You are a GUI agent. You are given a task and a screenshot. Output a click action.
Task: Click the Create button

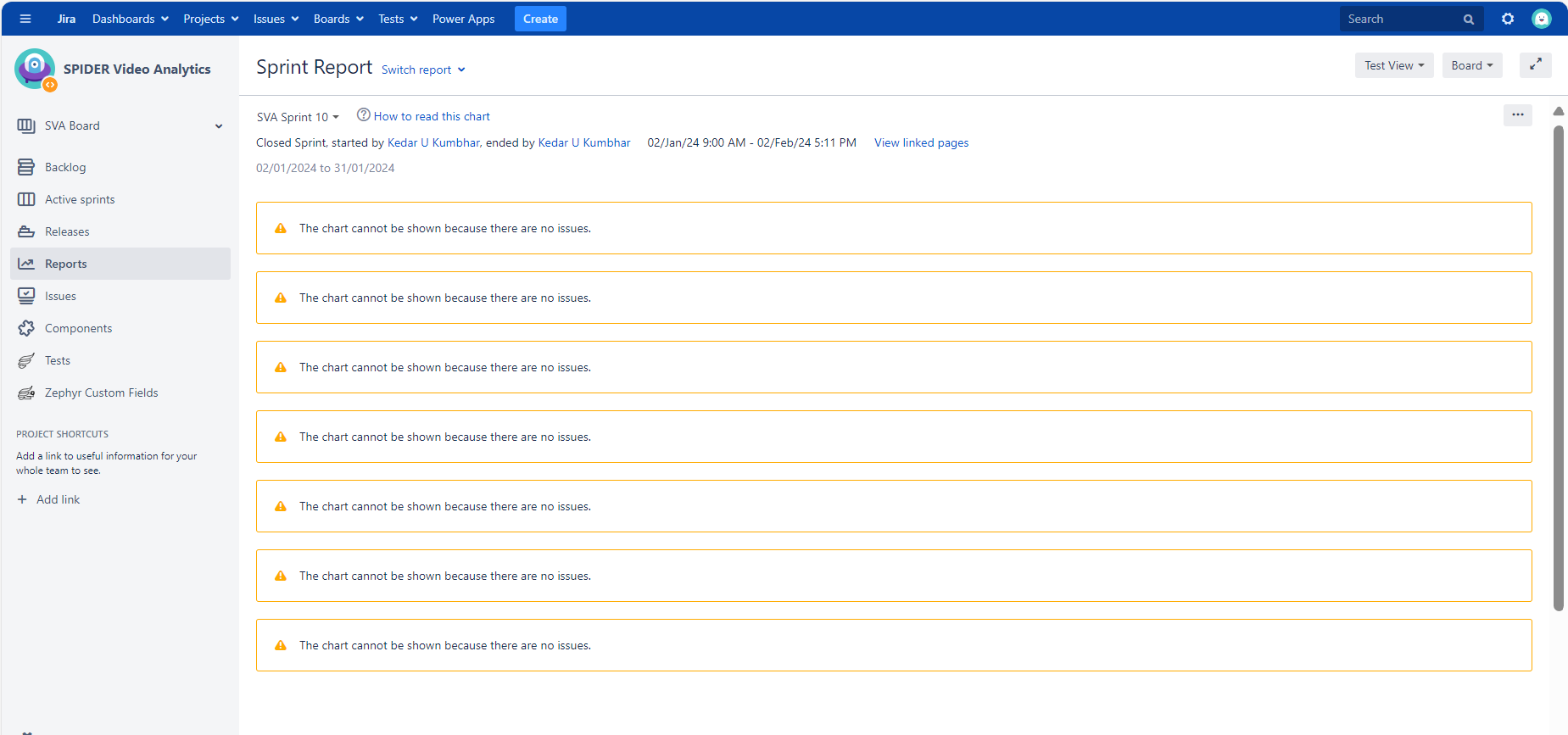coord(540,19)
